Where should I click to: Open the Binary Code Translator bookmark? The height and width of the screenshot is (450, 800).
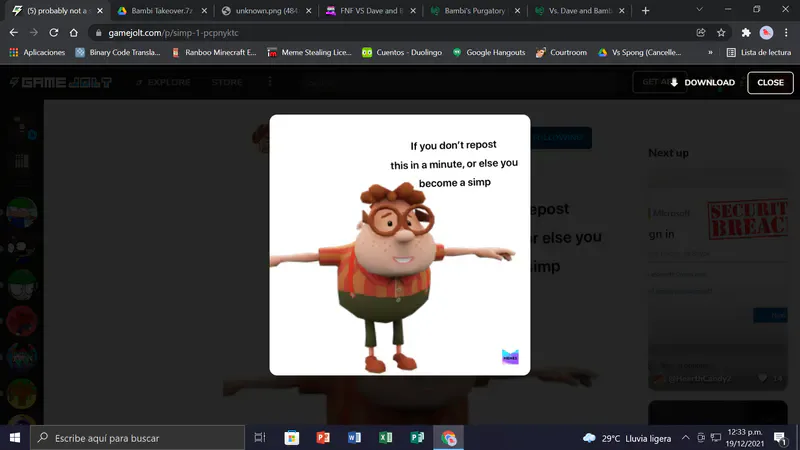118,53
